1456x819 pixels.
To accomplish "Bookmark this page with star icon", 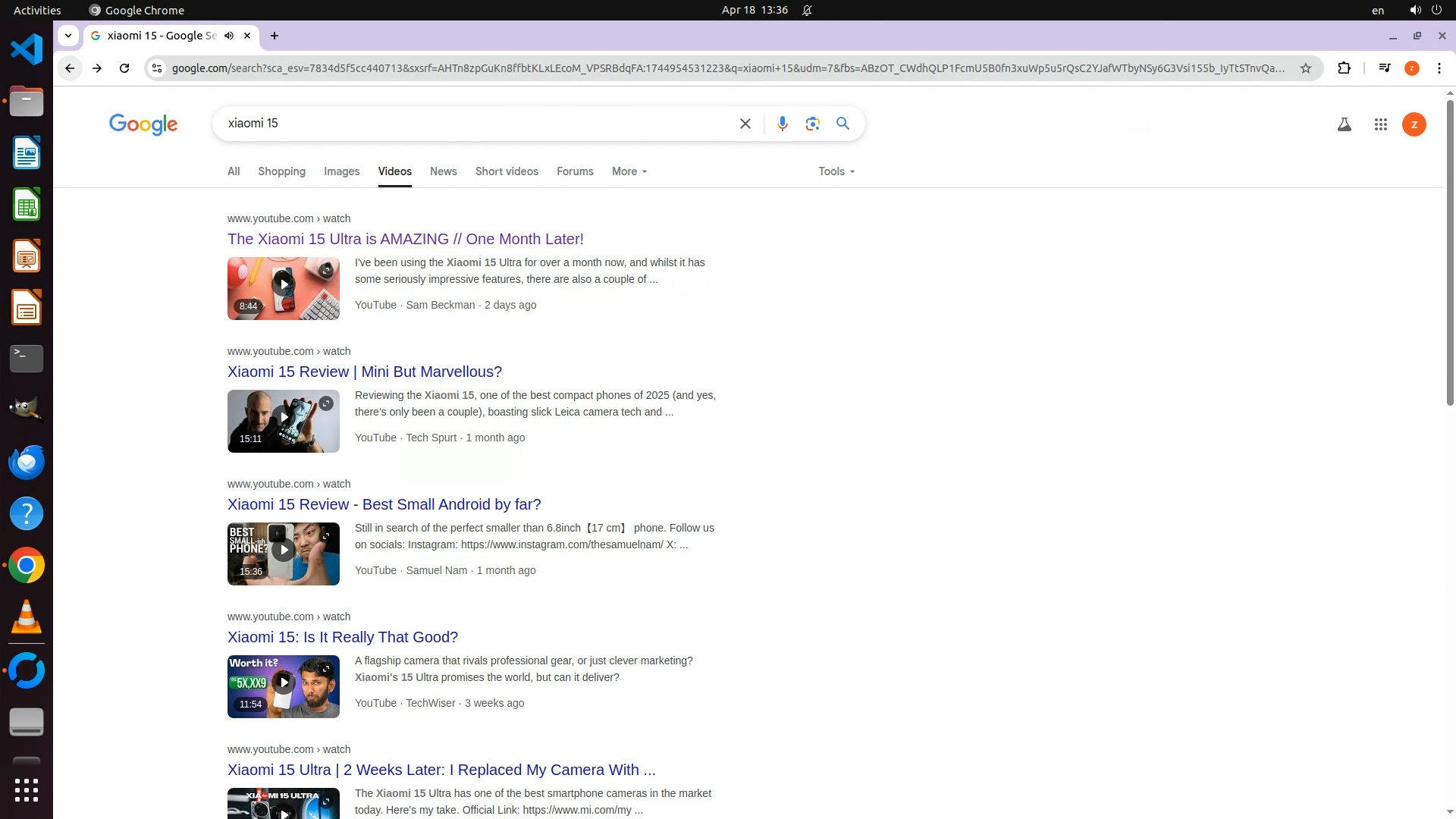I will 1305,68.
